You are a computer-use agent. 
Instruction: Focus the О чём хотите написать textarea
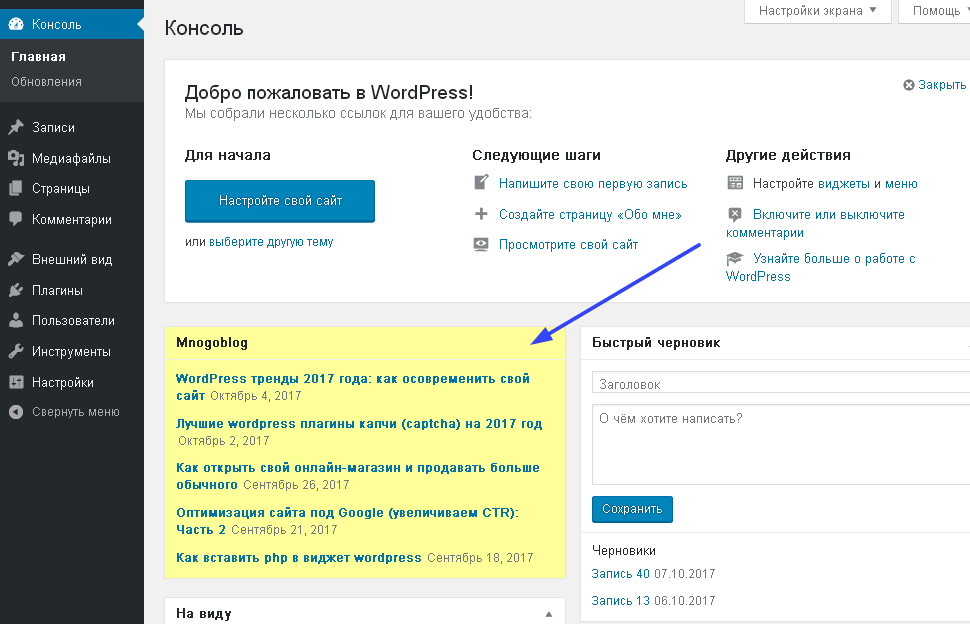click(x=781, y=445)
